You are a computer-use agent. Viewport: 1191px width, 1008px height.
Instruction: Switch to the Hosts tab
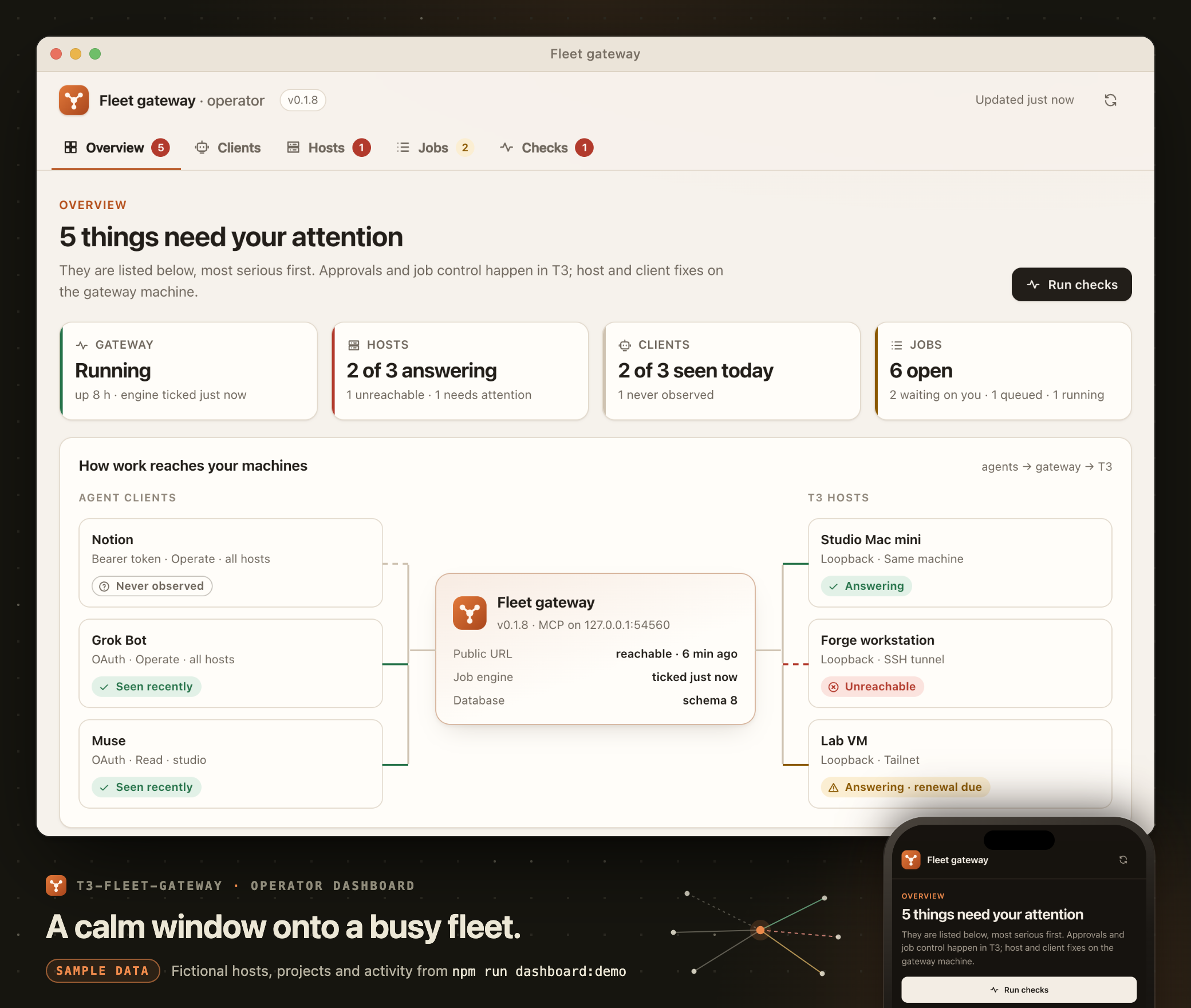(328, 148)
